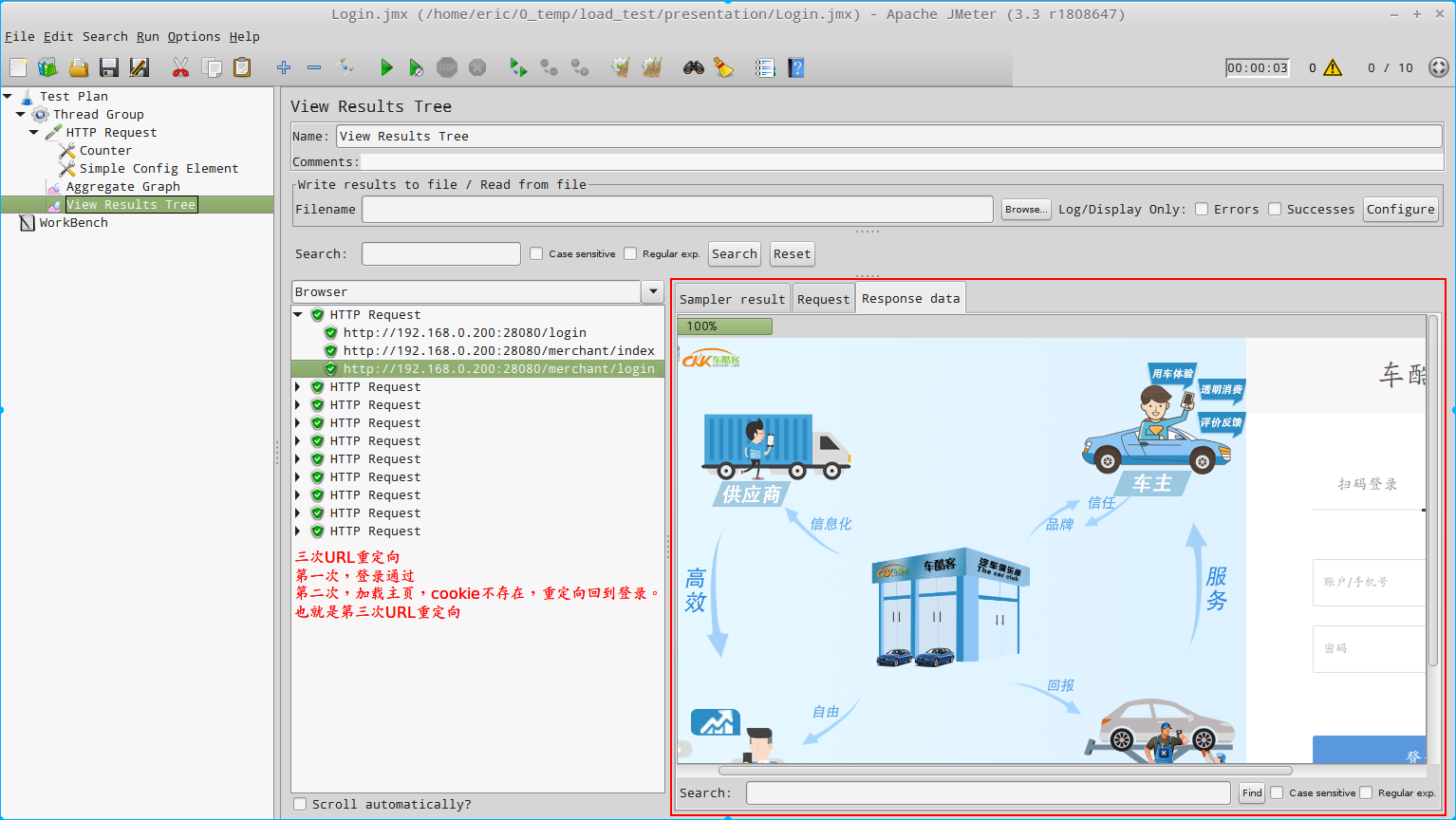The image size is (1456, 820).
Task: Open the Options menu
Action: point(194,36)
